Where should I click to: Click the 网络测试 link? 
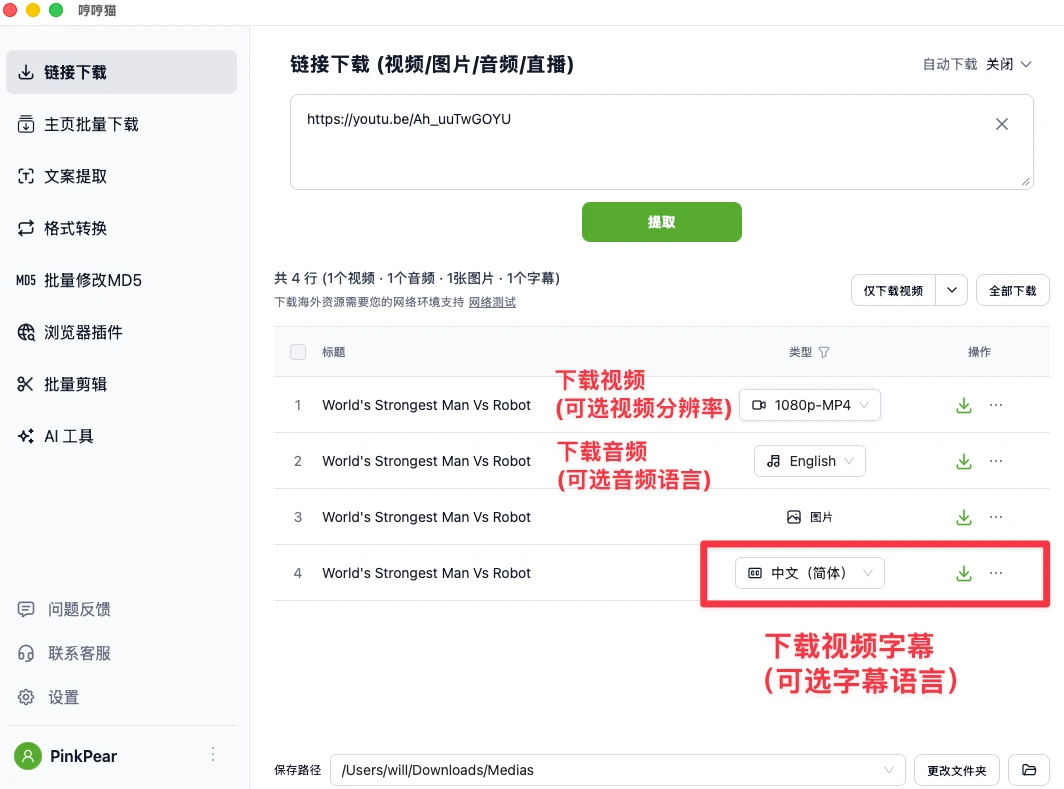(x=492, y=302)
